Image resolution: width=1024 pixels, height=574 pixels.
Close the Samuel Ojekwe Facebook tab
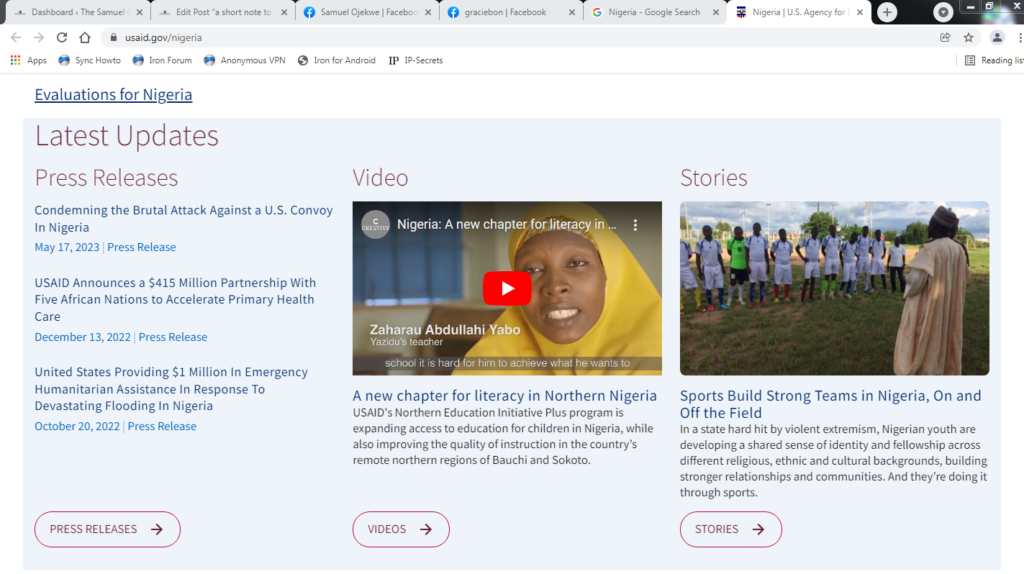pyautogui.click(x=428, y=12)
